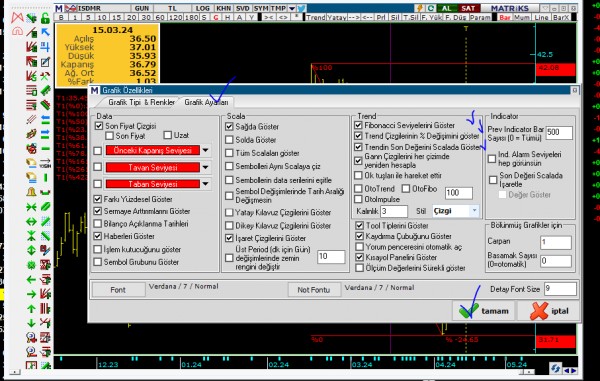Toggle Trendin Son Değerini Scalada Göster
This screenshot has height=381, width=600.
coord(358,147)
